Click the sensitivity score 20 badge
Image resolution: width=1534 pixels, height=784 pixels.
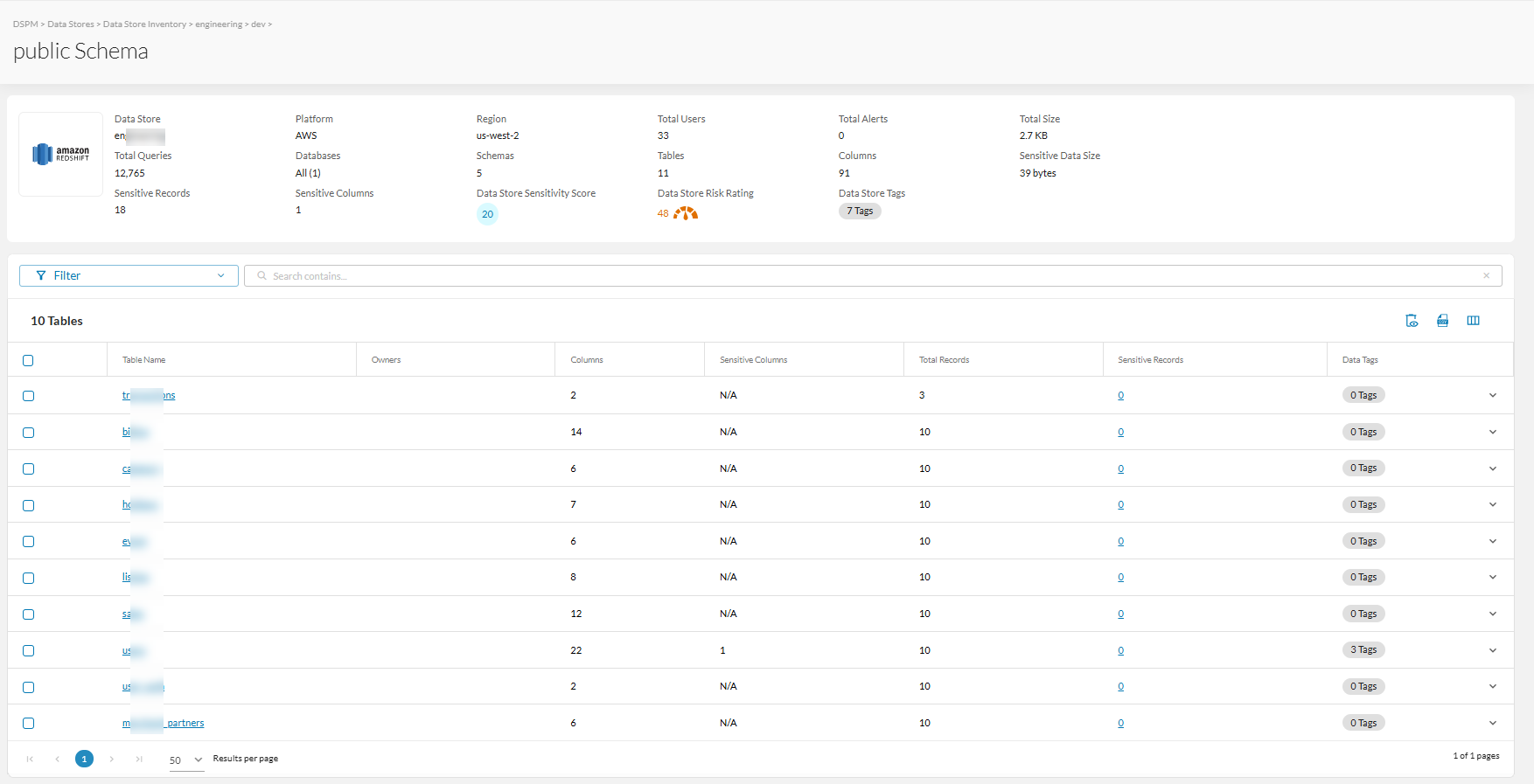487,214
